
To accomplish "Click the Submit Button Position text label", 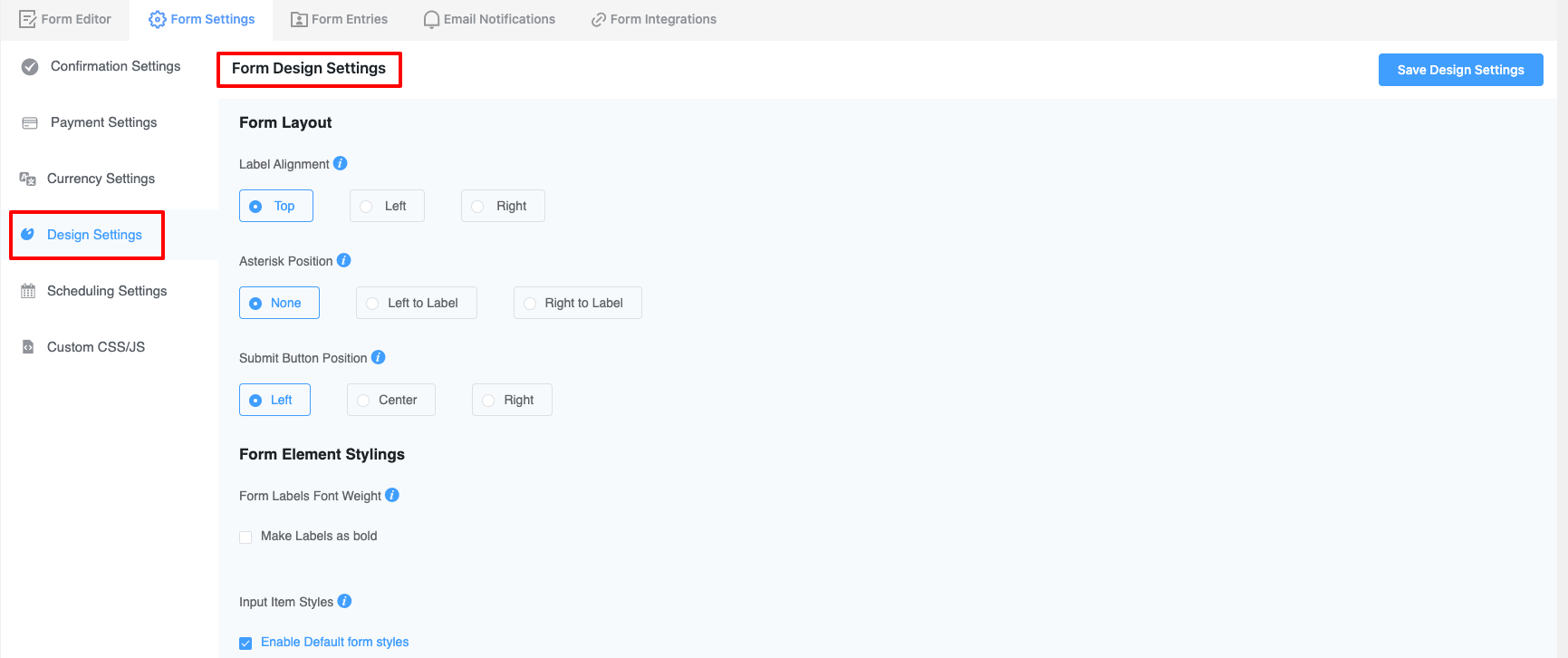I will coord(303,358).
